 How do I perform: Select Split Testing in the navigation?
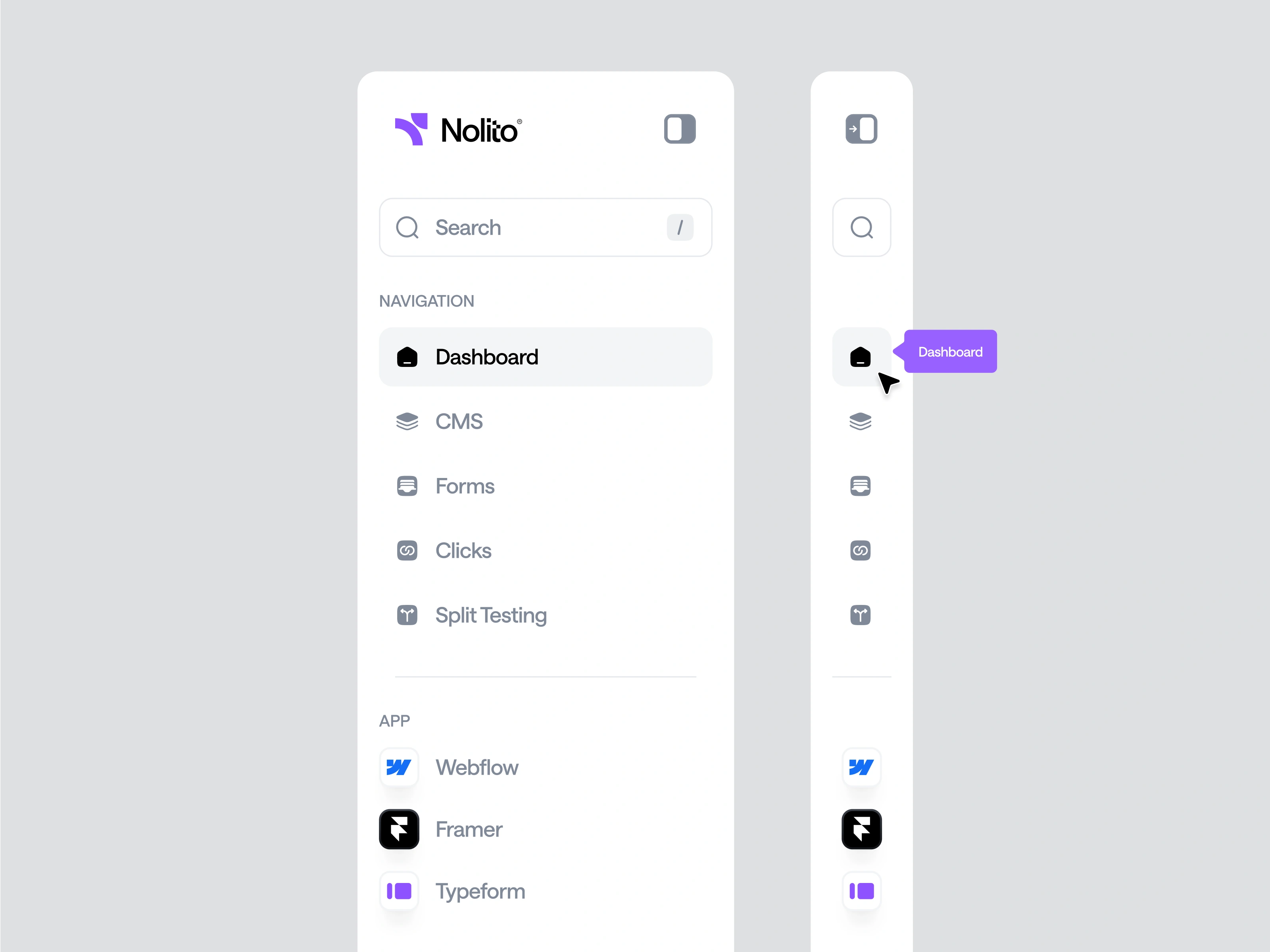point(546,615)
